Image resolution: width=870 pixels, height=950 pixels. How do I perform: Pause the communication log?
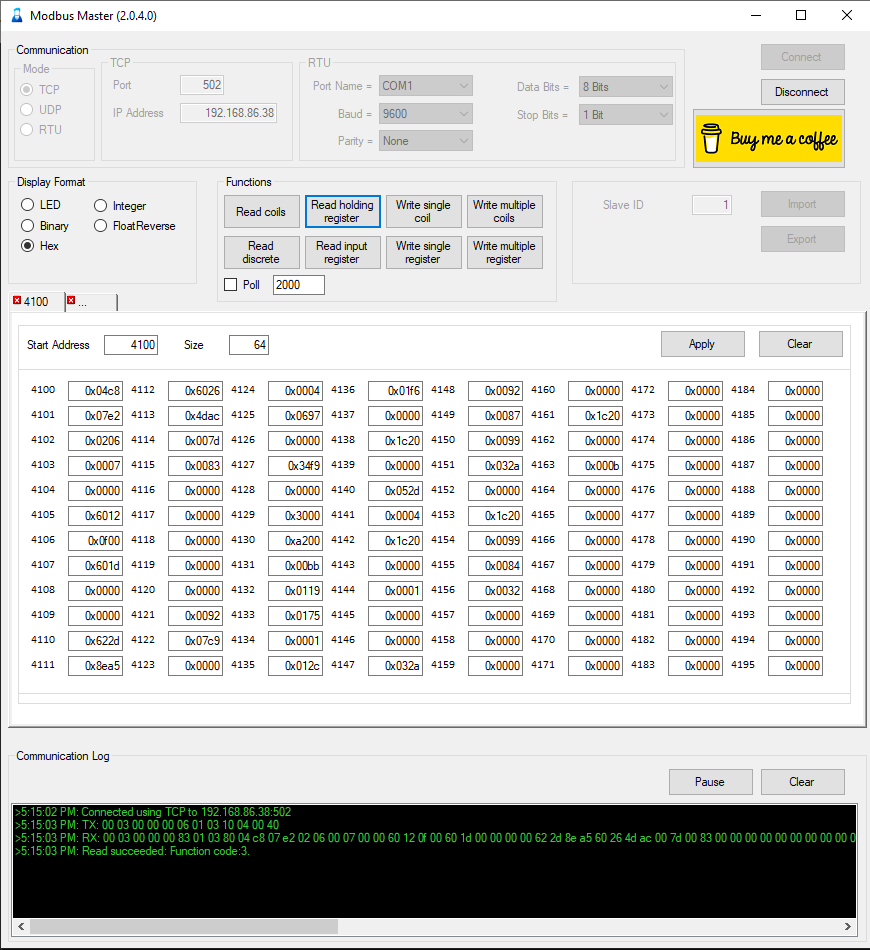click(710, 782)
